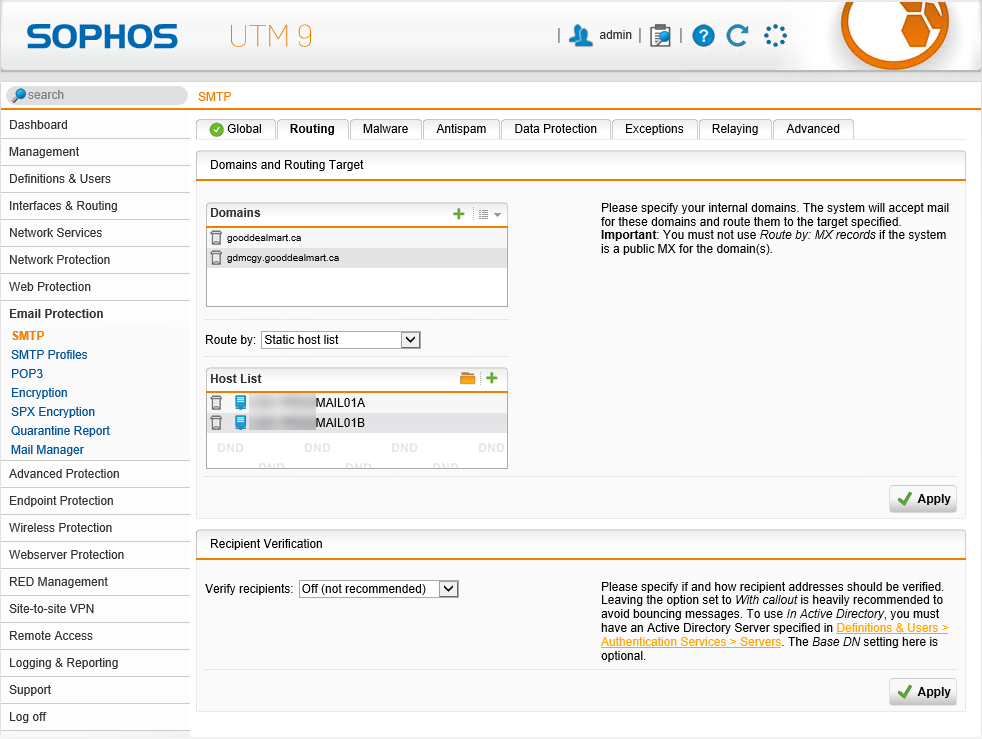Image resolution: width=982 pixels, height=739 pixels.
Task: Expand Interfaces & Routing menu
Action: 96,206
